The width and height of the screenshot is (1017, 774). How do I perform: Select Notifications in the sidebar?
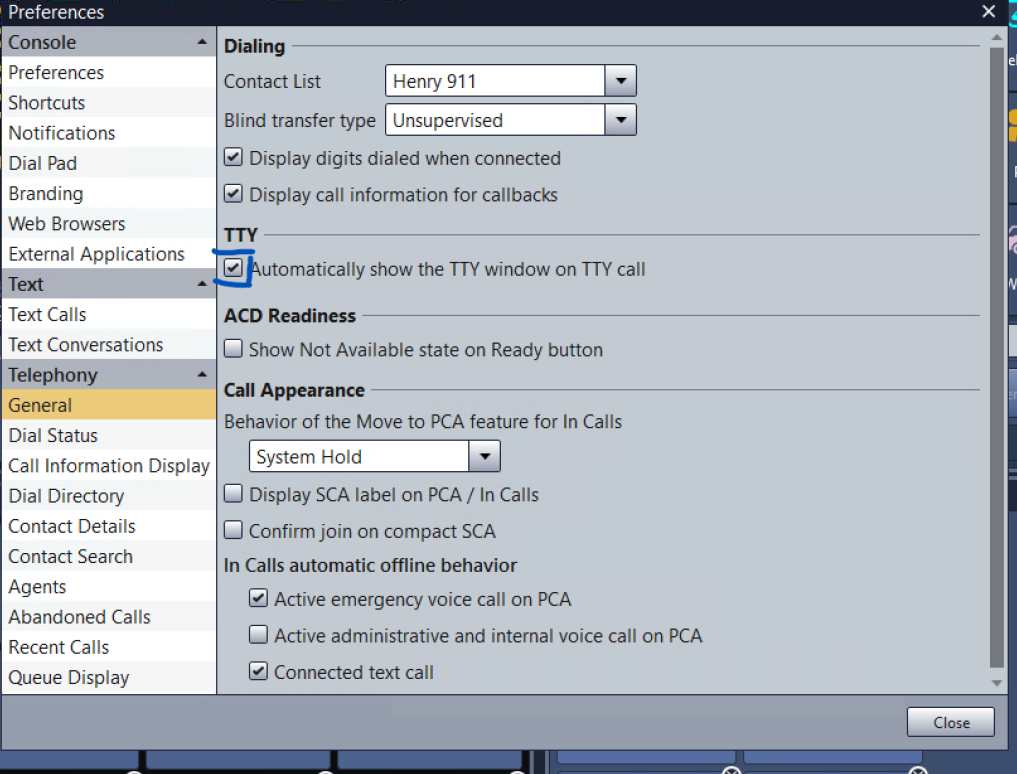pos(109,132)
